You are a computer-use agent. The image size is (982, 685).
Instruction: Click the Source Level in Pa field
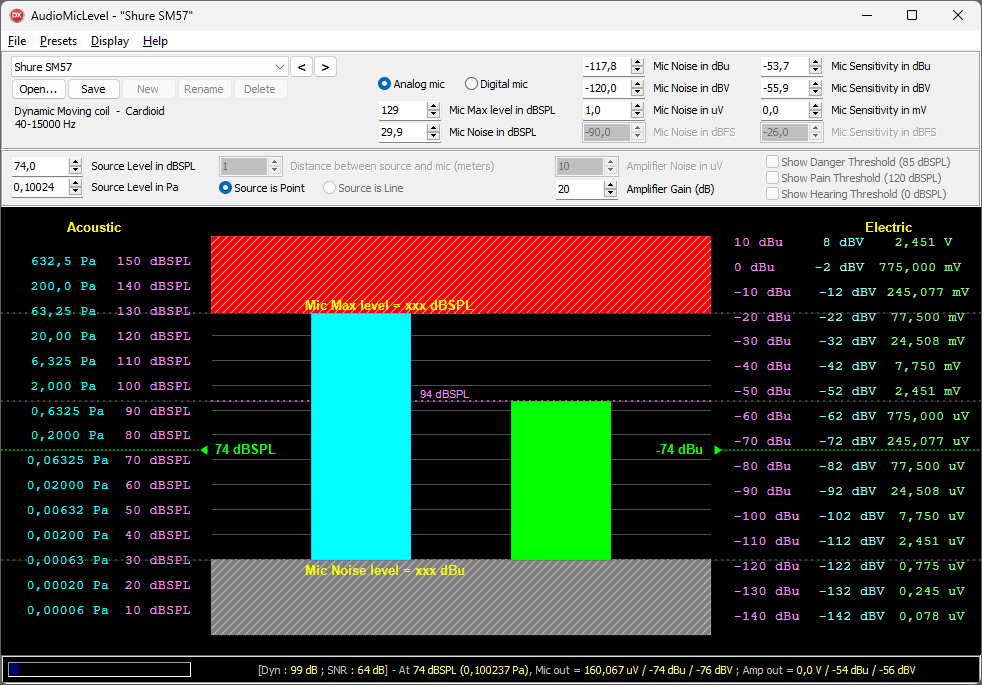click(39, 188)
